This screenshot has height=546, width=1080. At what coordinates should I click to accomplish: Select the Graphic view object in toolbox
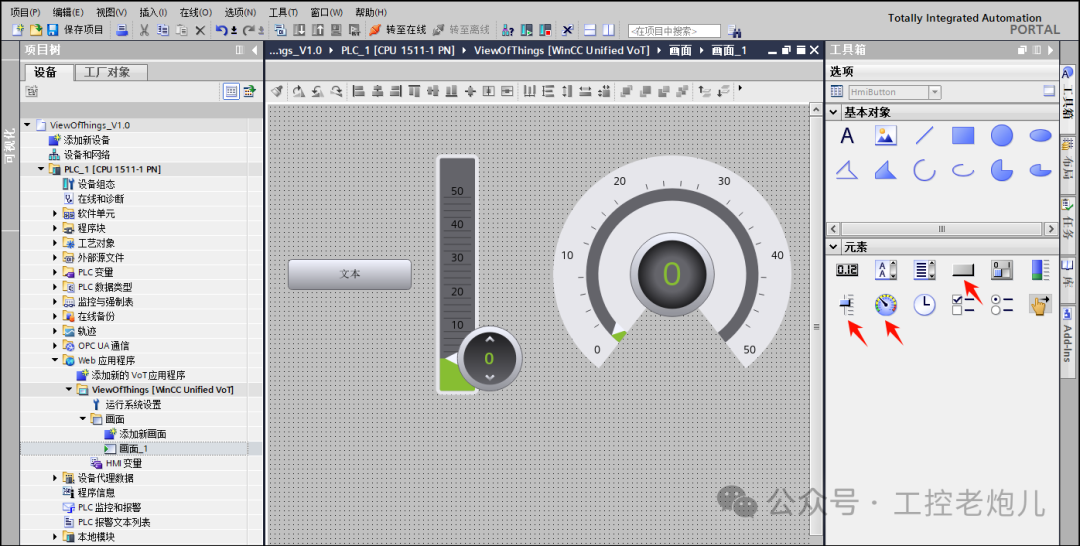[886, 136]
